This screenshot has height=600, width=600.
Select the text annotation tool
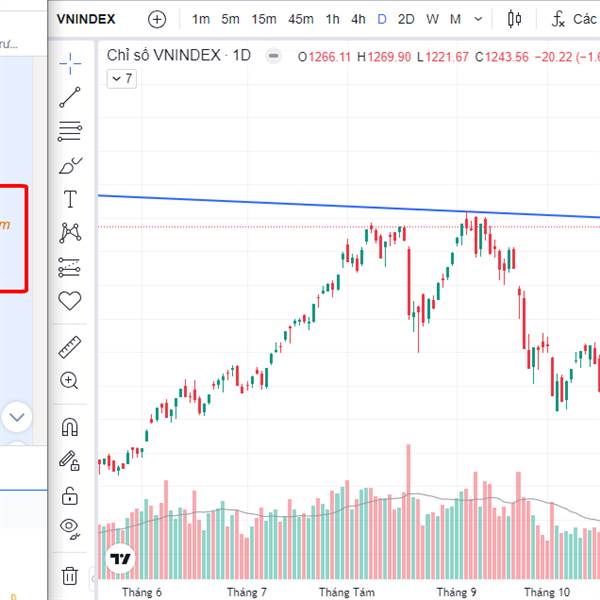70,199
